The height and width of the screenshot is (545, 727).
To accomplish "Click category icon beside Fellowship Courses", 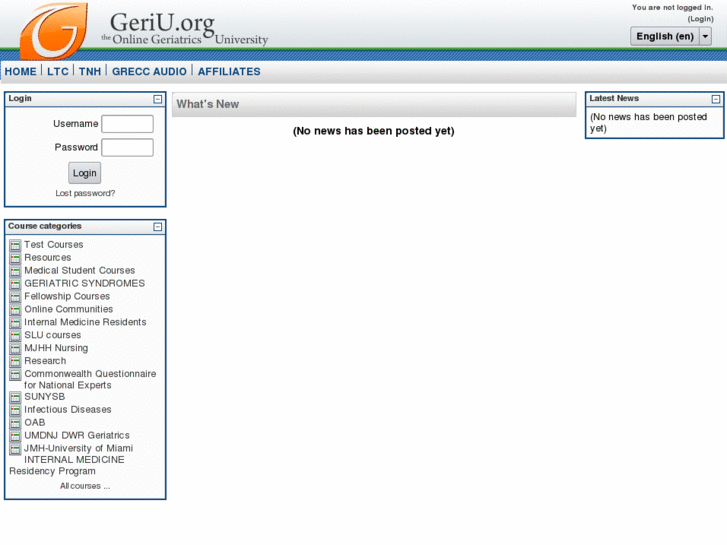I will [15, 297].
